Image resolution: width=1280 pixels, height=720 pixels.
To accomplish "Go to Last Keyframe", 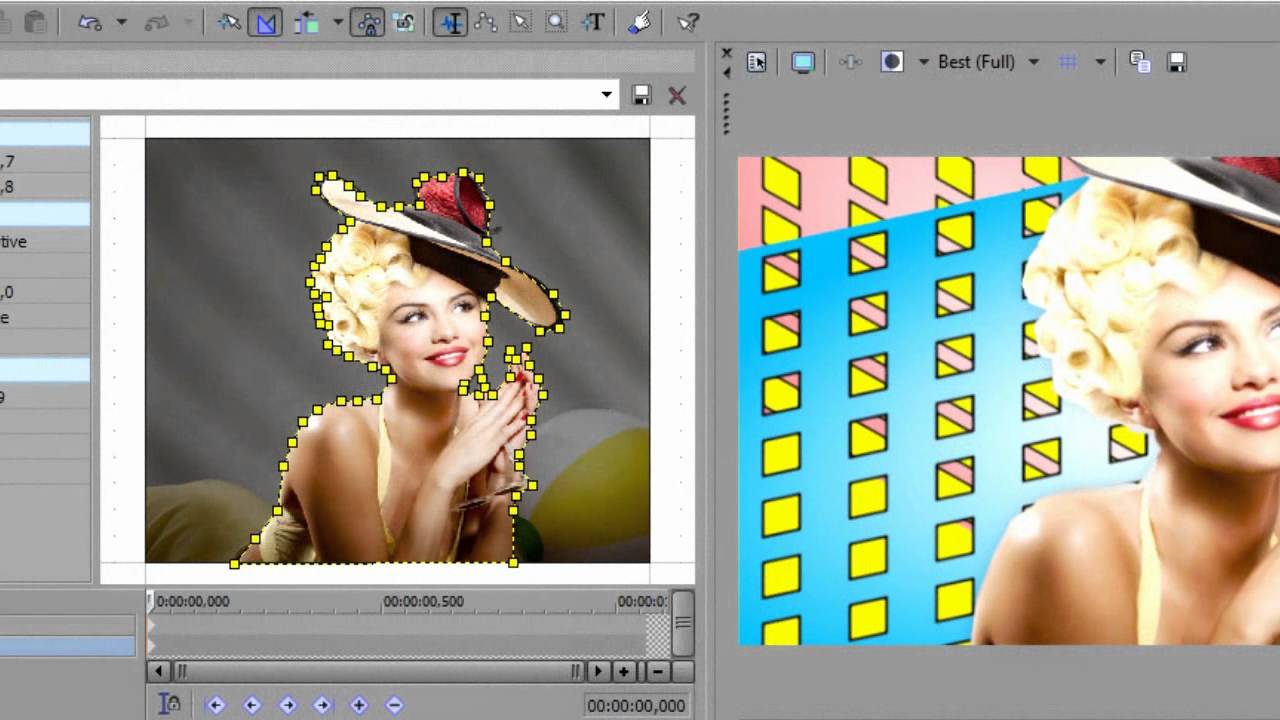I will tap(323, 705).
